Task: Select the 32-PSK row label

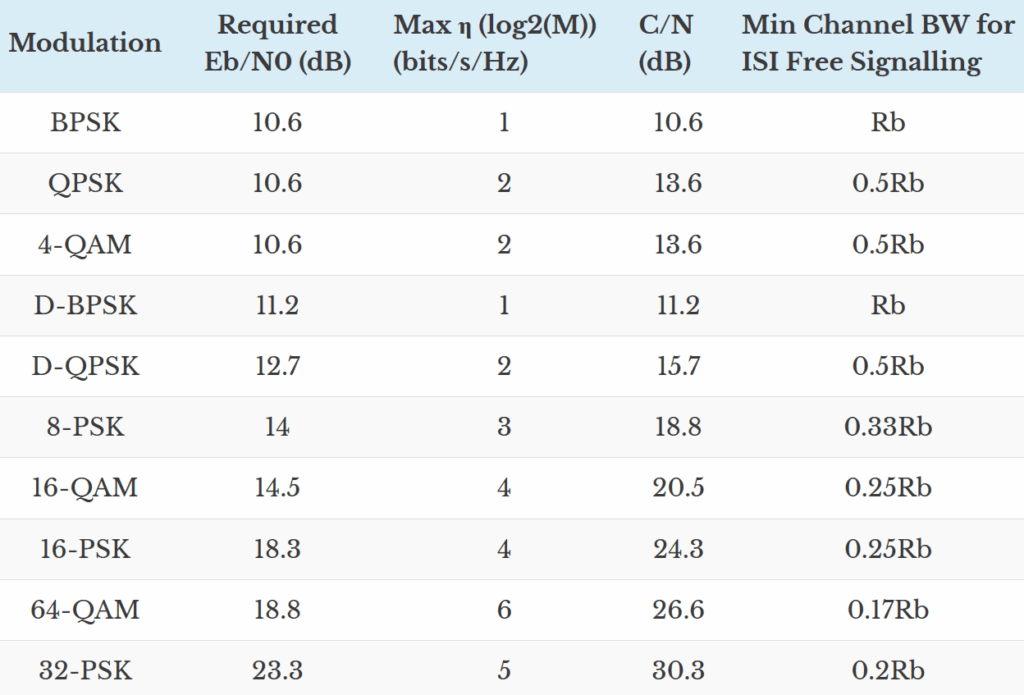Action: click(x=86, y=671)
